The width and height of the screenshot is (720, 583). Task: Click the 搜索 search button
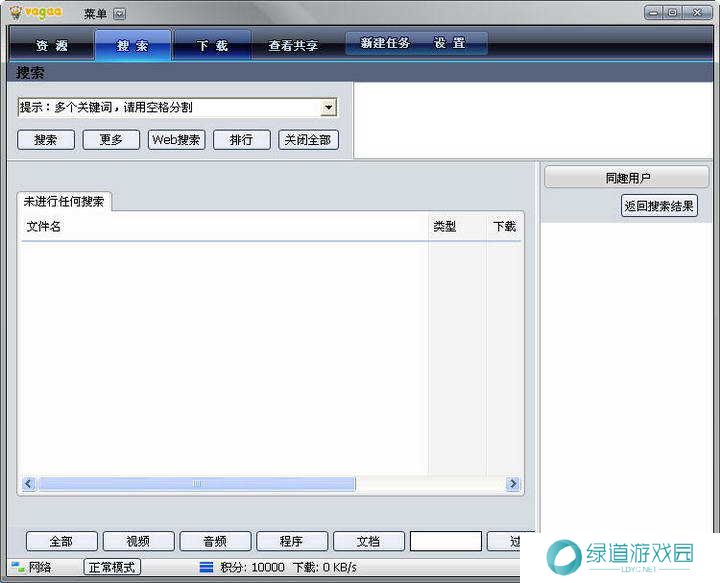tap(46, 140)
